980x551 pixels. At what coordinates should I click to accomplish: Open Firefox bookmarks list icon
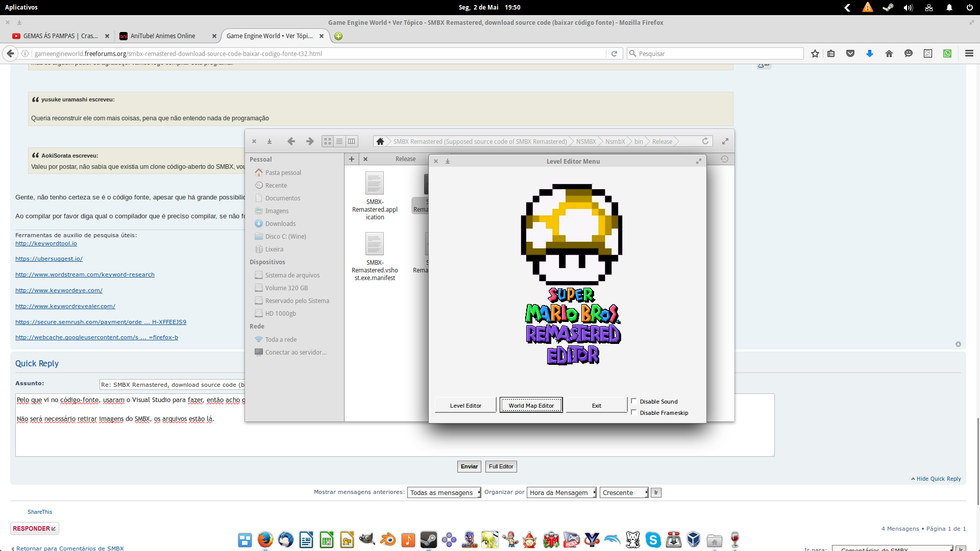pos(831,54)
